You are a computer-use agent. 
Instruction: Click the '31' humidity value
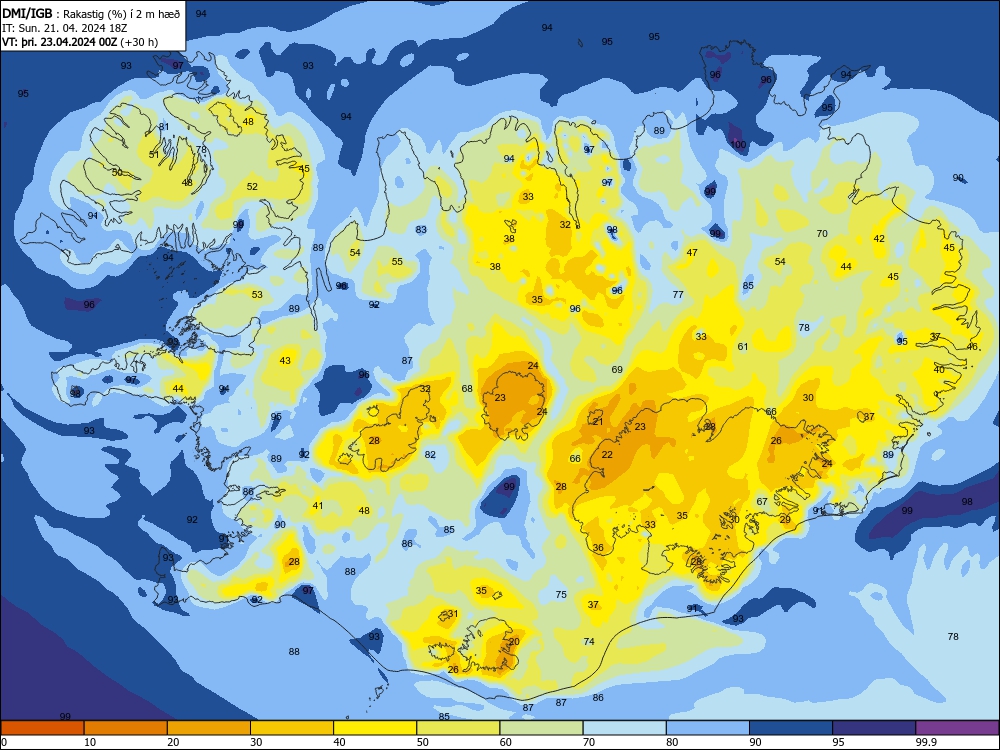(453, 614)
